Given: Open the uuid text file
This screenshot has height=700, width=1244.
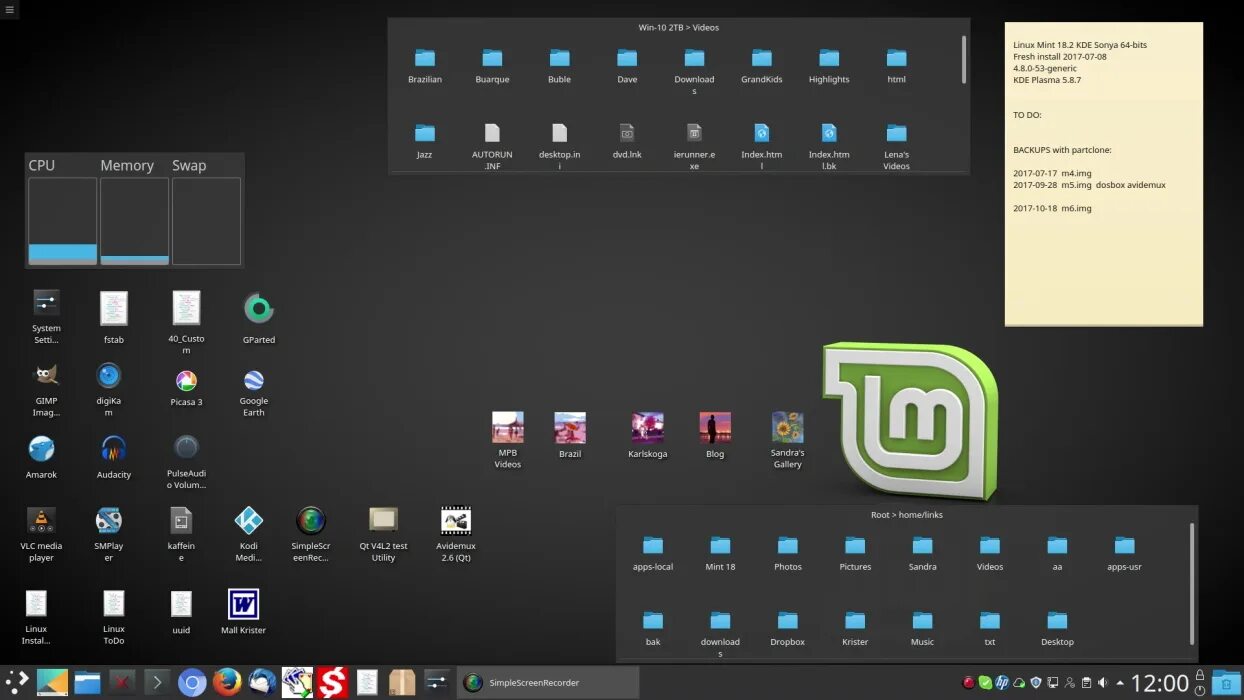Looking at the screenshot, I should (181, 612).
